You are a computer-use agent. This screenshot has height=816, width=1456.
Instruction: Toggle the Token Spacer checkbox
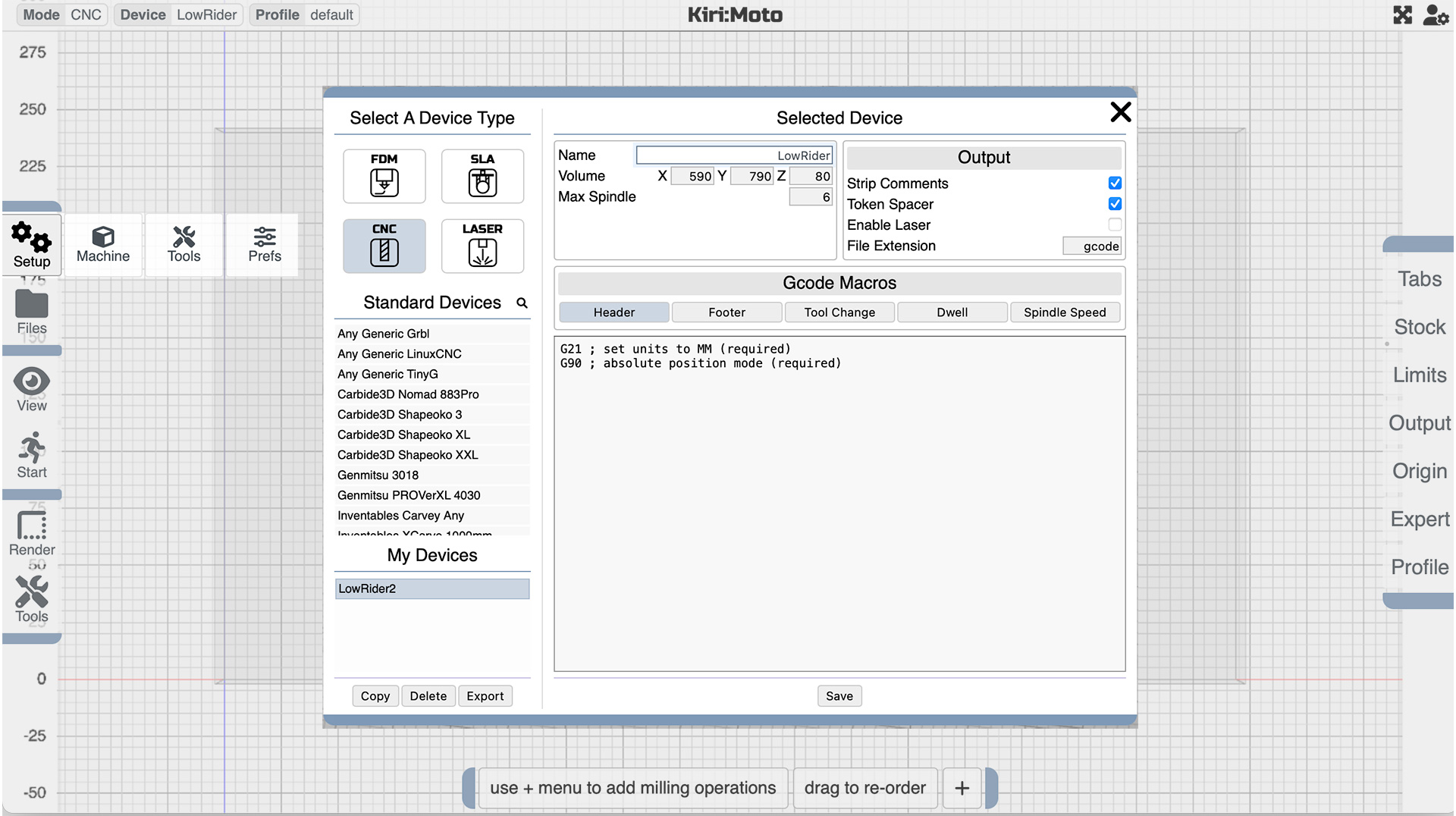pos(1115,203)
